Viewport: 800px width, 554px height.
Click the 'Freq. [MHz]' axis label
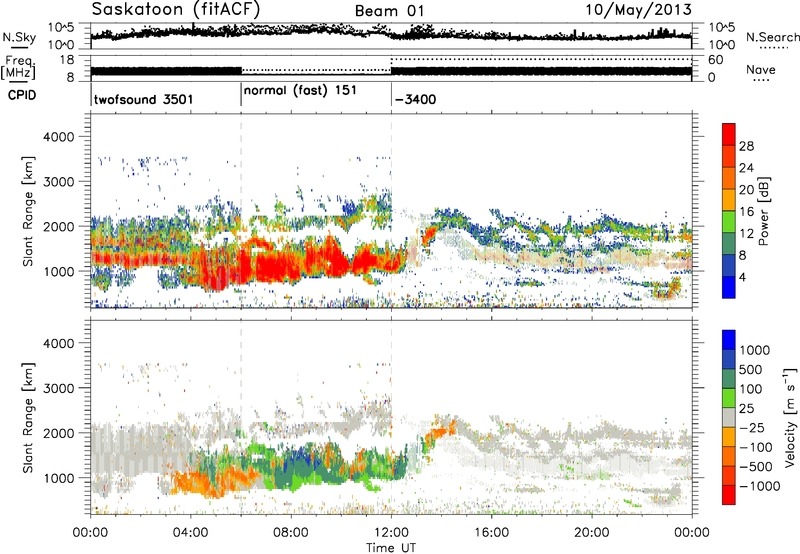pyautogui.click(x=18, y=68)
